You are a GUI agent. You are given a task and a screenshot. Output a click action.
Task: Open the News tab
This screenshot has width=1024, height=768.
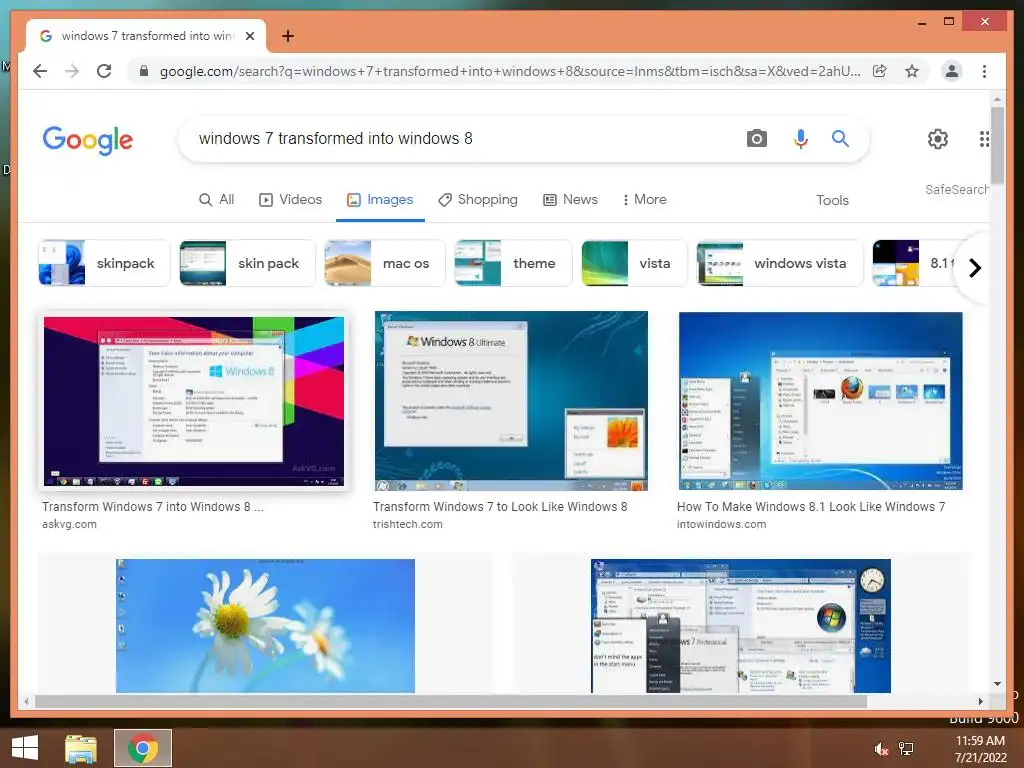(x=570, y=199)
